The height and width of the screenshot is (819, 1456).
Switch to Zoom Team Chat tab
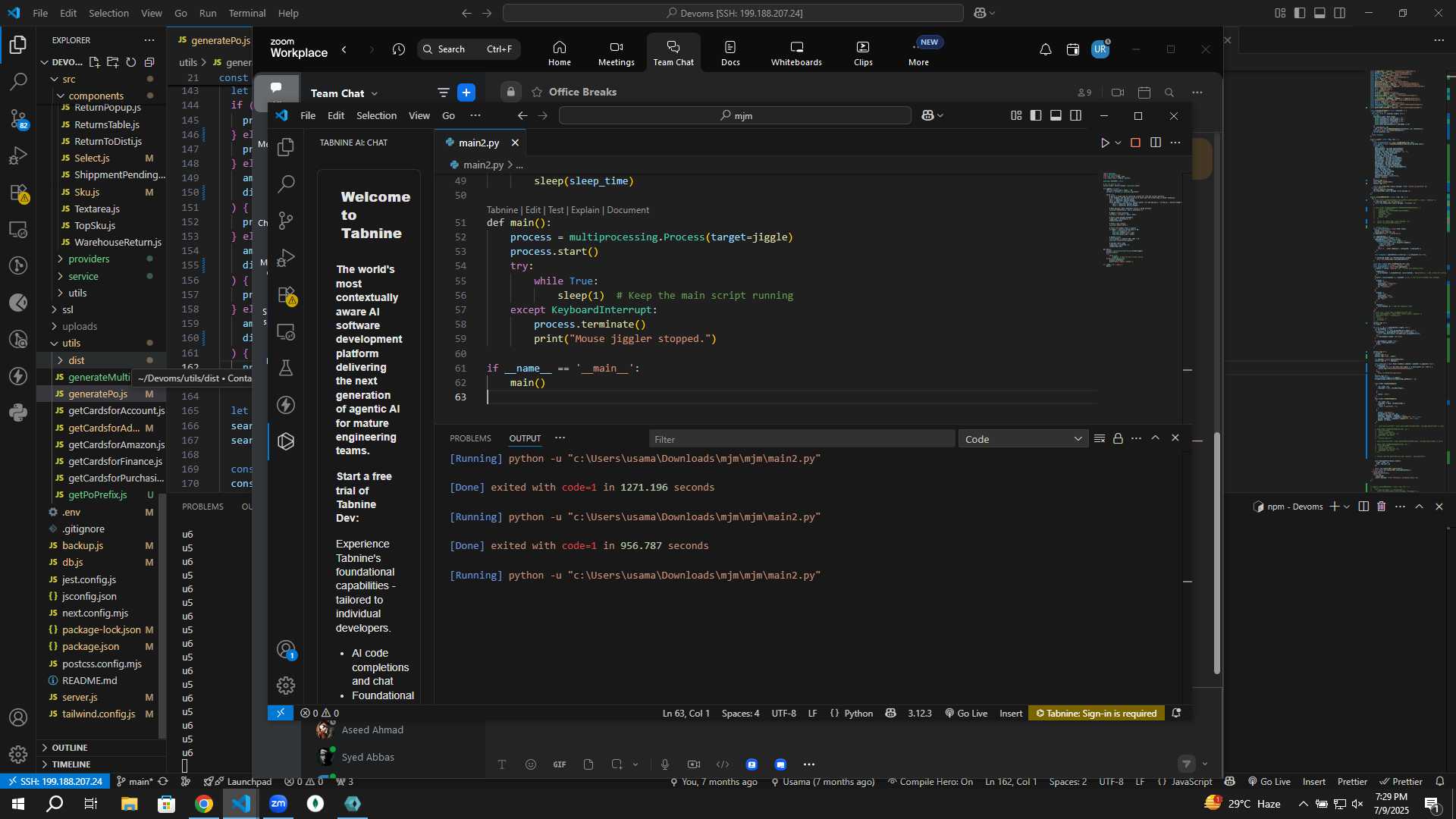tap(673, 53)
